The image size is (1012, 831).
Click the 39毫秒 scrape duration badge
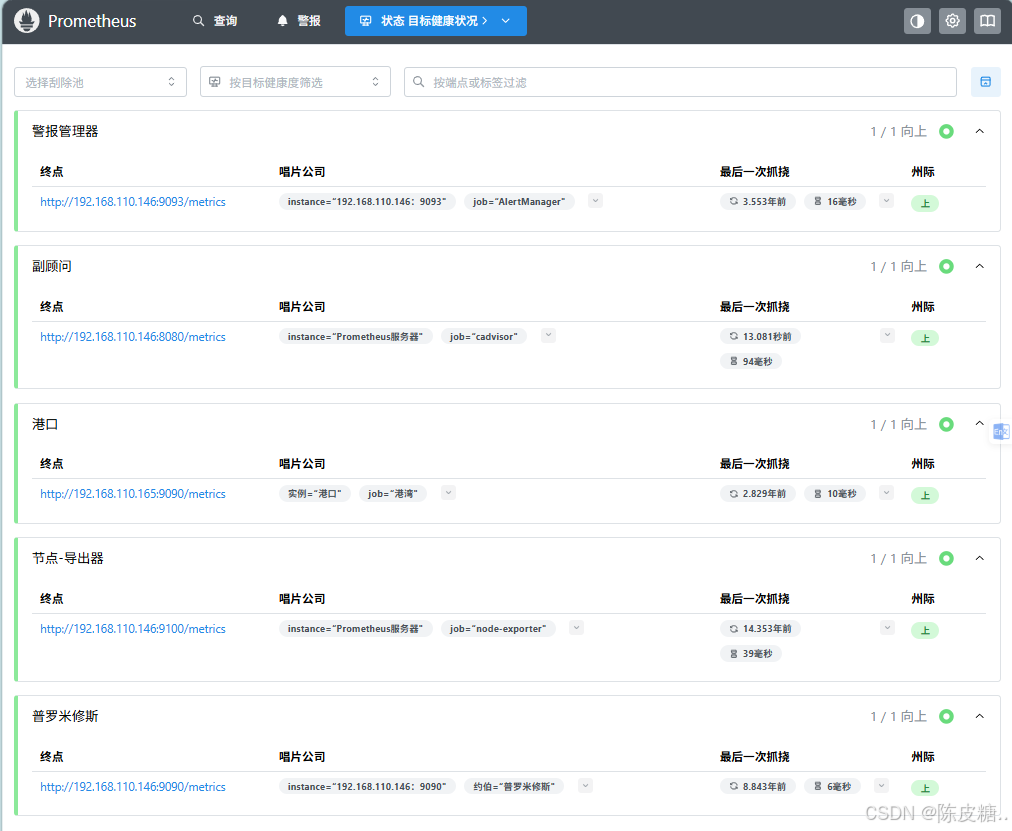pyautogui.click(x=751, y=654)
